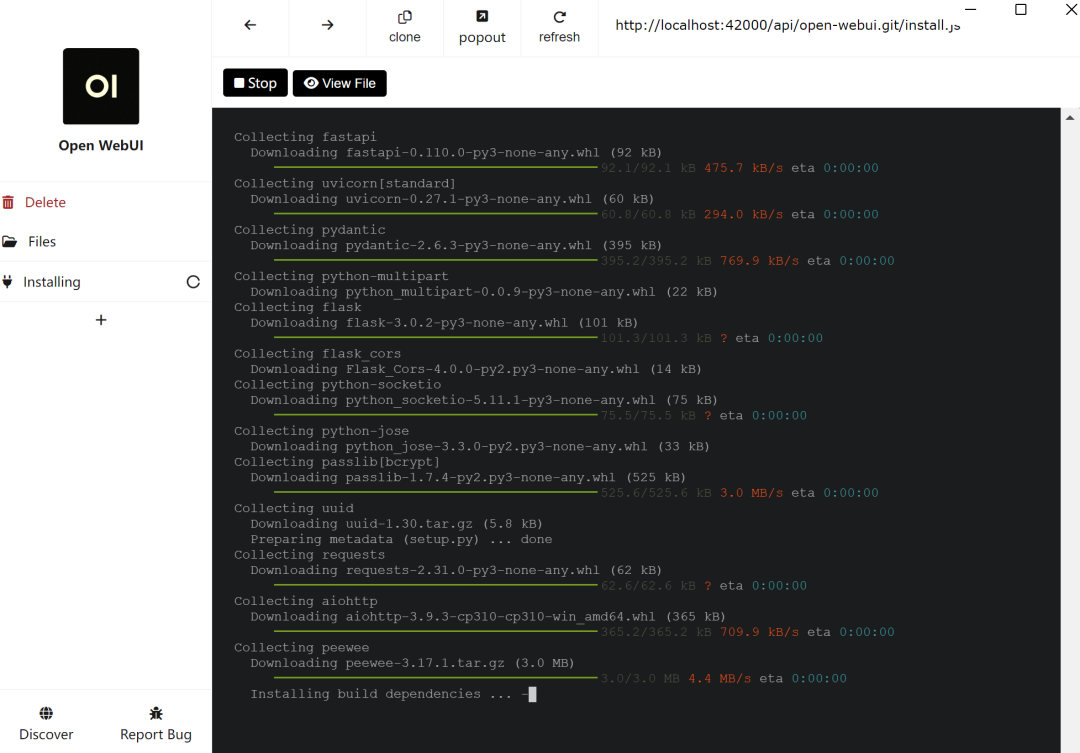Click 'Collecting flask_cors' terminal line
1080x753 pixels.
click(x=318, y=353)
